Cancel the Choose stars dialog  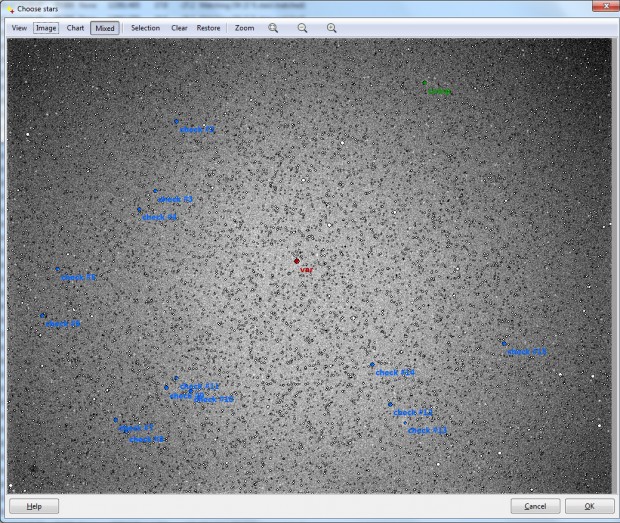(535, 506)
